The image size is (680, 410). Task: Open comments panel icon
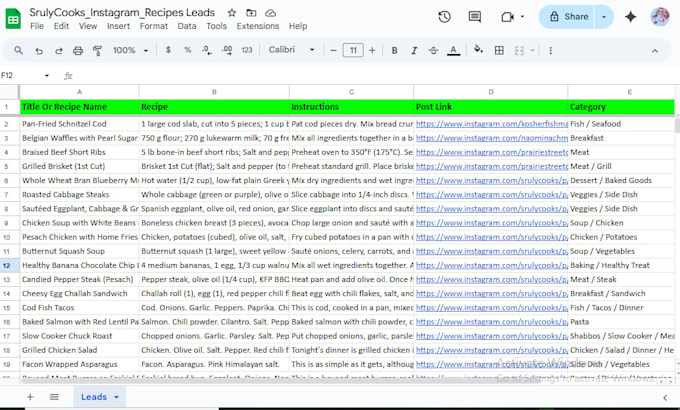[x=475, y=17]
